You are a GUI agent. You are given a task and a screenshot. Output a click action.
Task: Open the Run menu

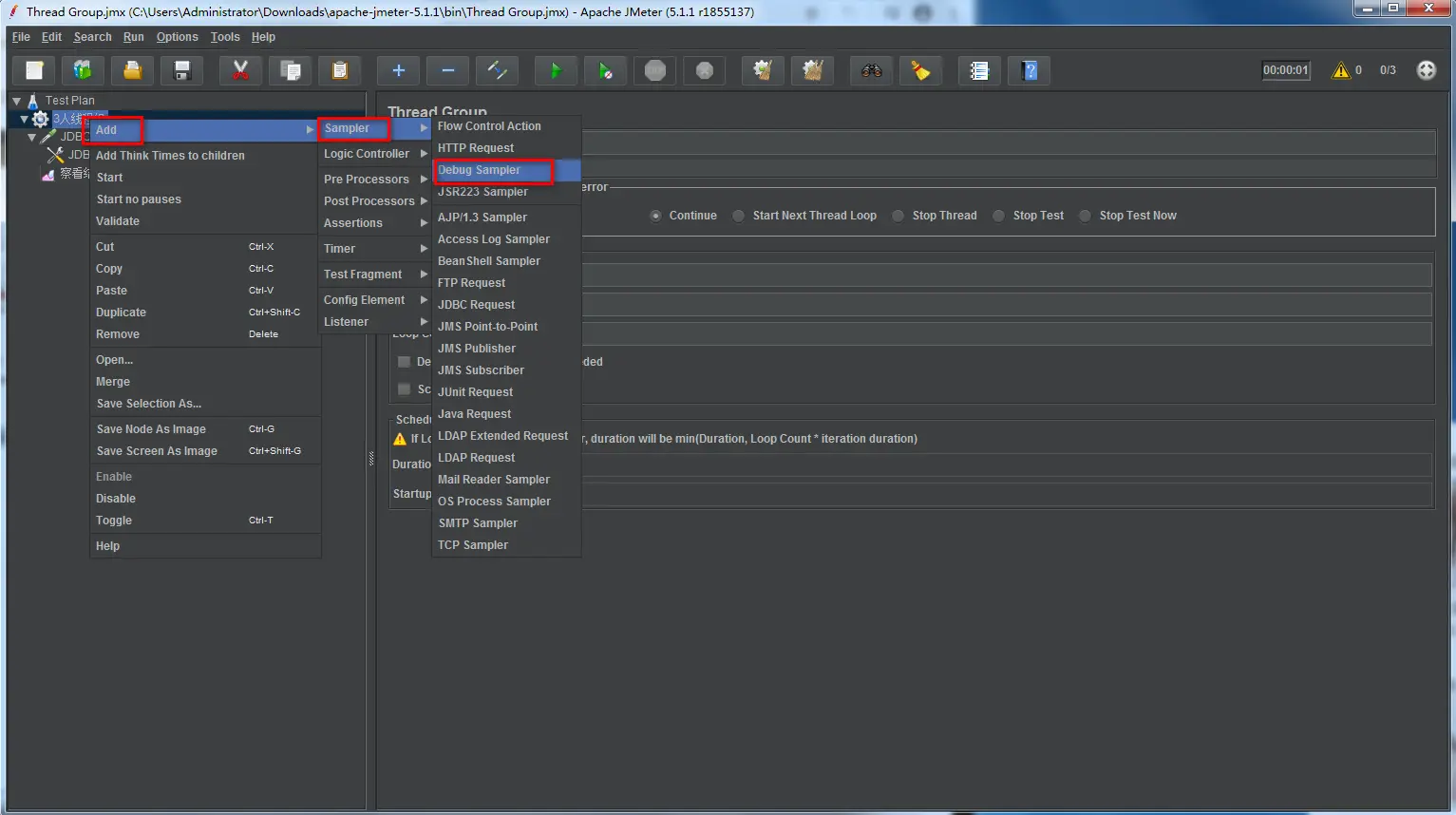(134, 37)
